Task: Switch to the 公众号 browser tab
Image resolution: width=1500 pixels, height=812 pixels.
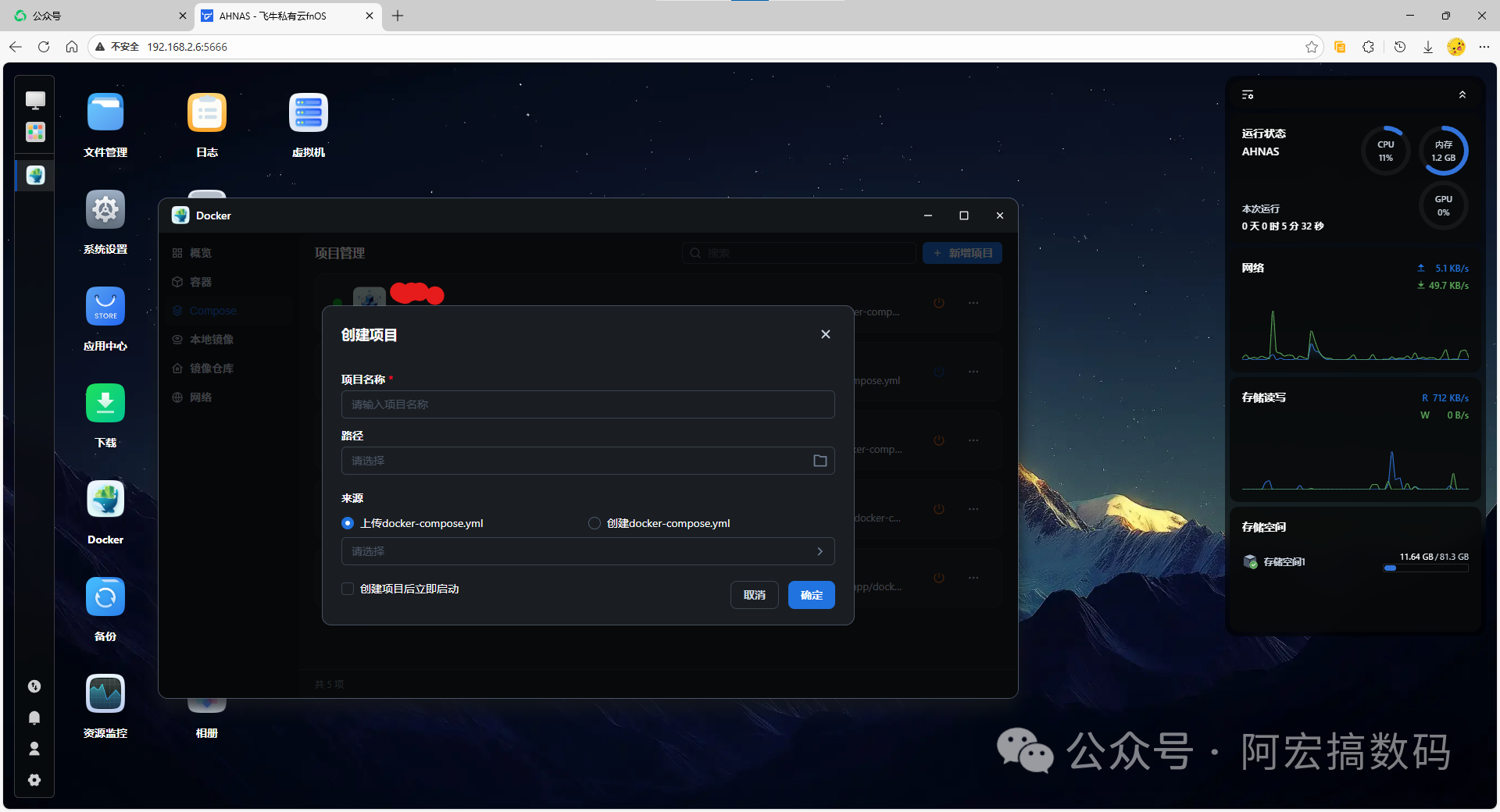Action: point(97,16)
